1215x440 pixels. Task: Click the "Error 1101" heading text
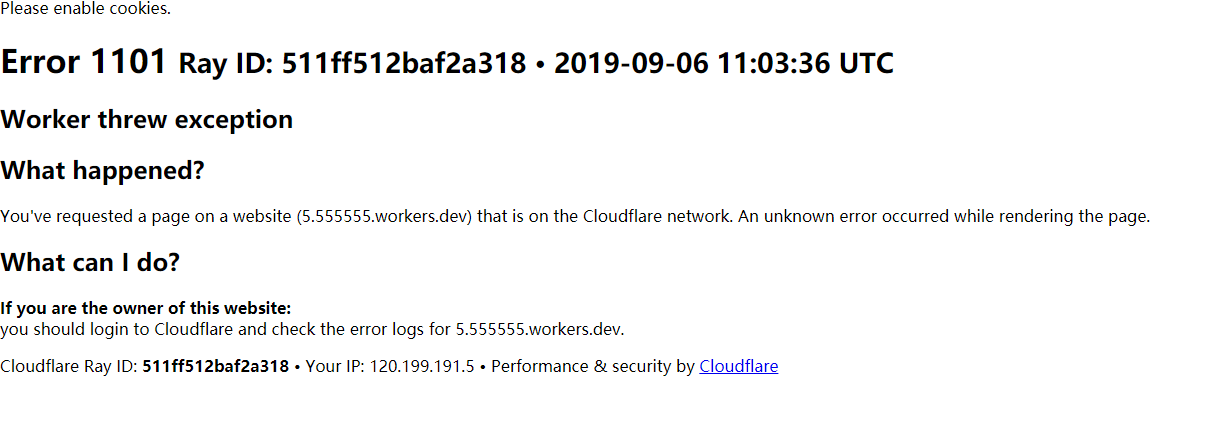pyautogui.click(x=84, y=62)
